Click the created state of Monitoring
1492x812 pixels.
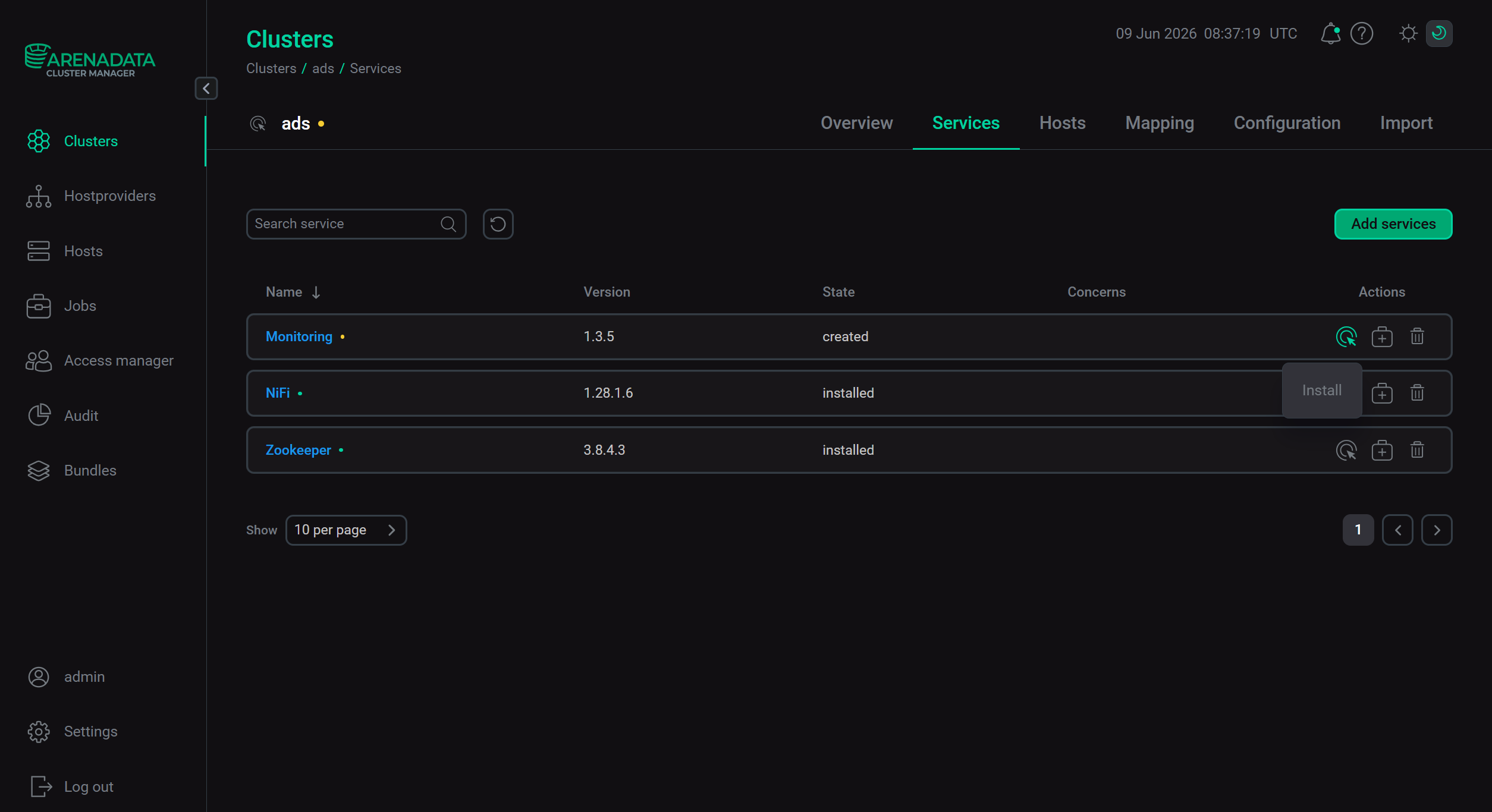[845, 336]
